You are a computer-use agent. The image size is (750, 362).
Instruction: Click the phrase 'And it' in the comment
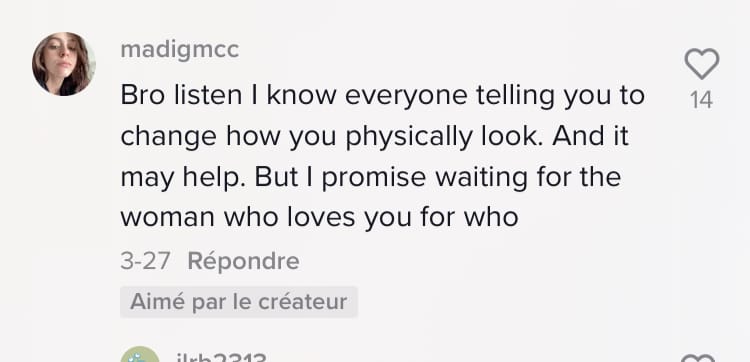click(590, 136)
